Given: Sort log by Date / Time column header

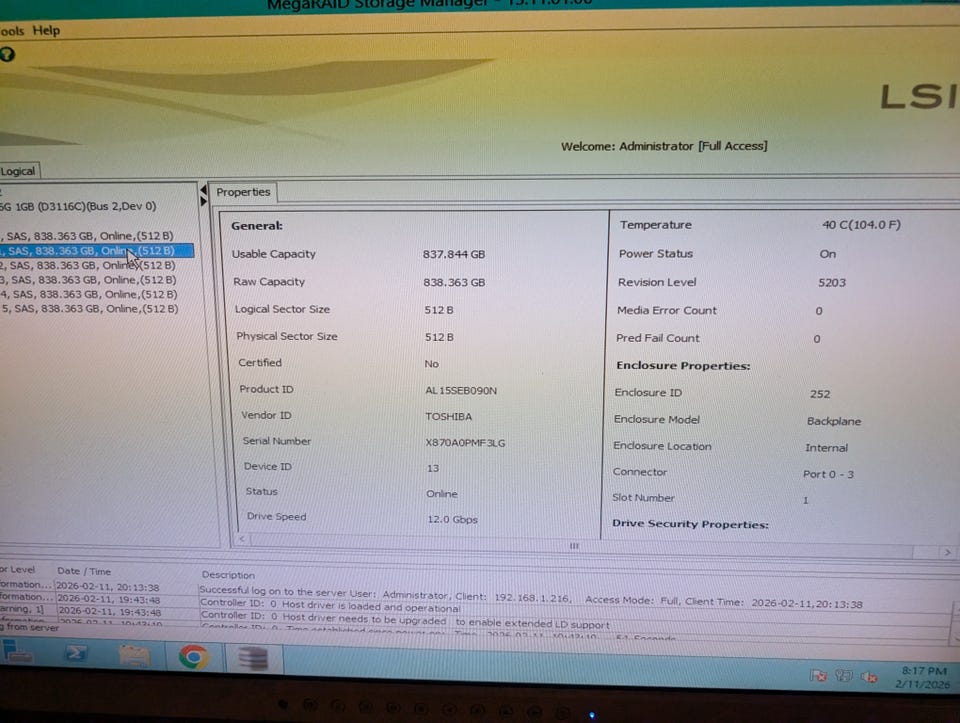Looking at the screenshot, I should [x=84, y=571].
